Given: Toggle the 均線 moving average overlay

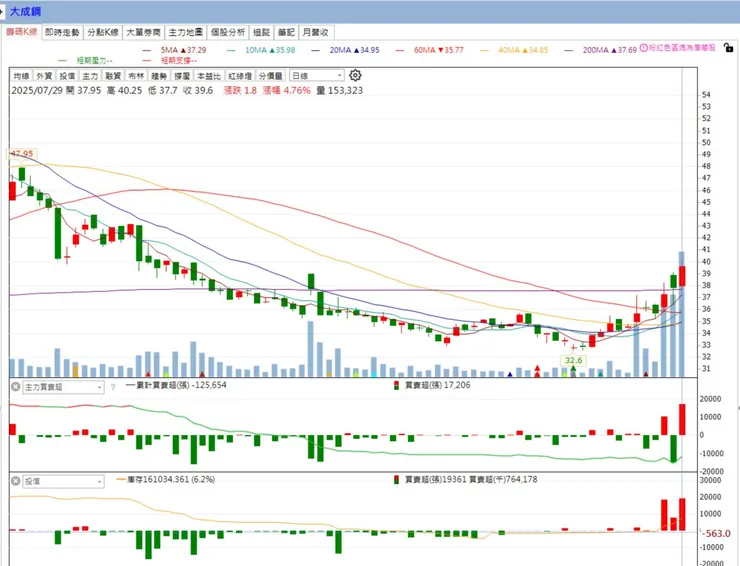Looking at the screenshot, I should [x=22, y=76].
